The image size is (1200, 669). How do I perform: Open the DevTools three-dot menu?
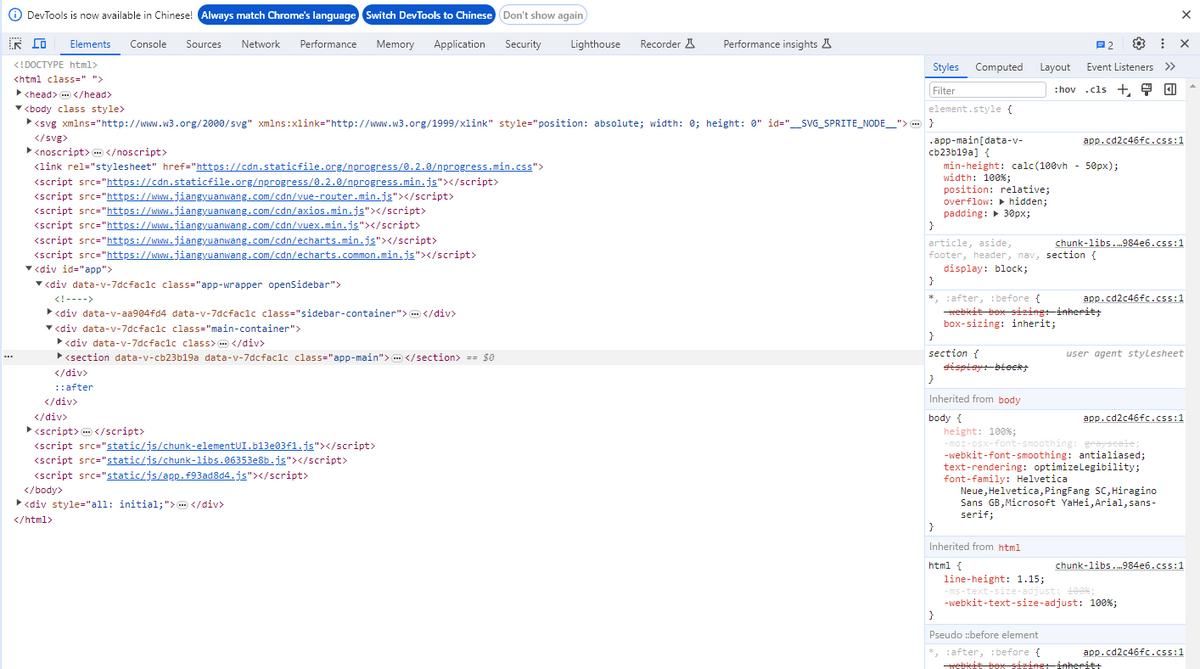(1162, 44)
